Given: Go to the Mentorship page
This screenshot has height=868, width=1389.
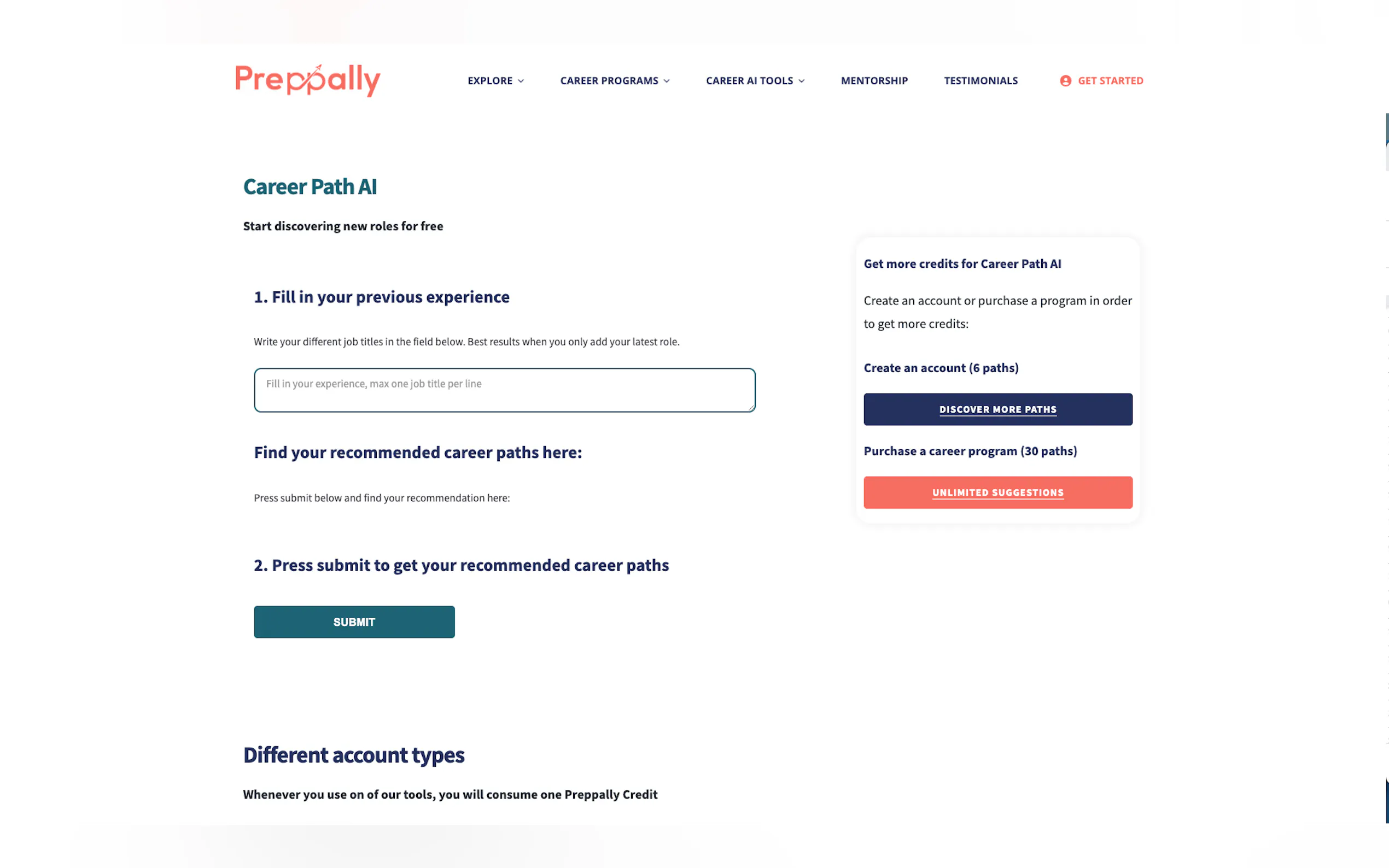Looking at the screenshot, I should point(874,81).
